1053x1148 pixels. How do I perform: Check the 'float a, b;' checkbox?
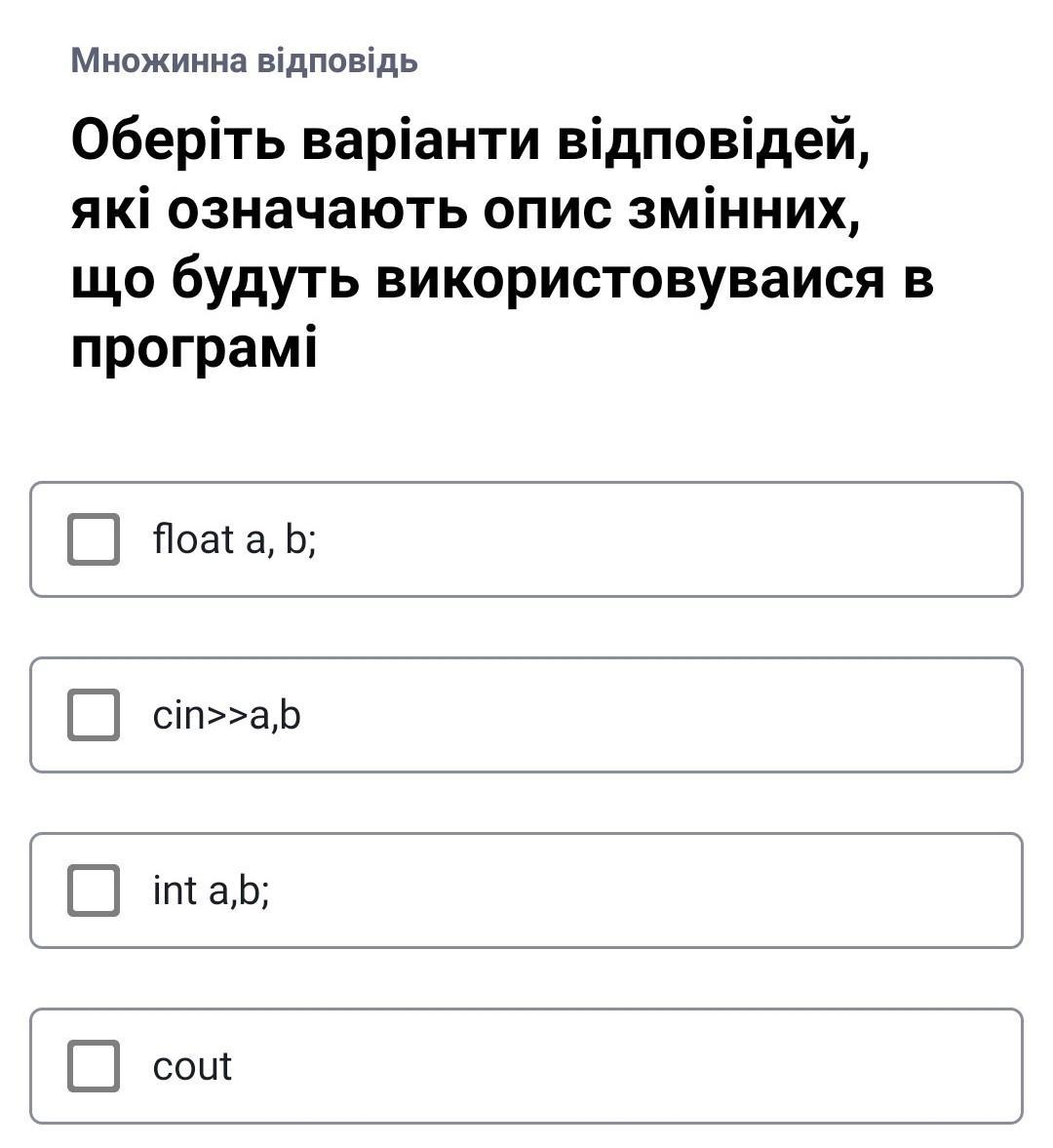pyautogui.click(x=94, y=539)
